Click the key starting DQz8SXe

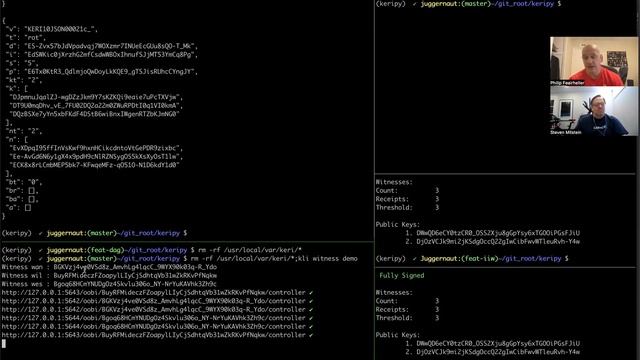coord(94,114)
